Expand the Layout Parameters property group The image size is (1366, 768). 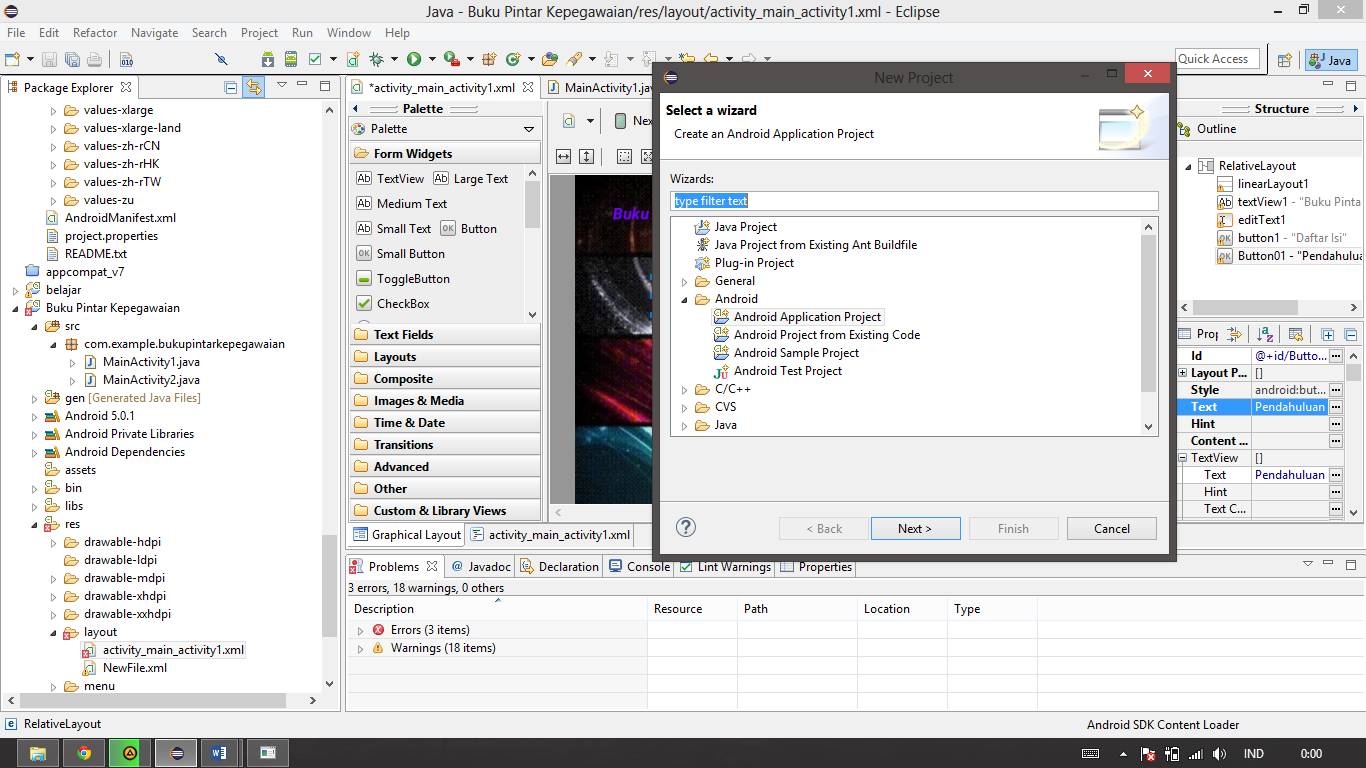pos(1182,373)
